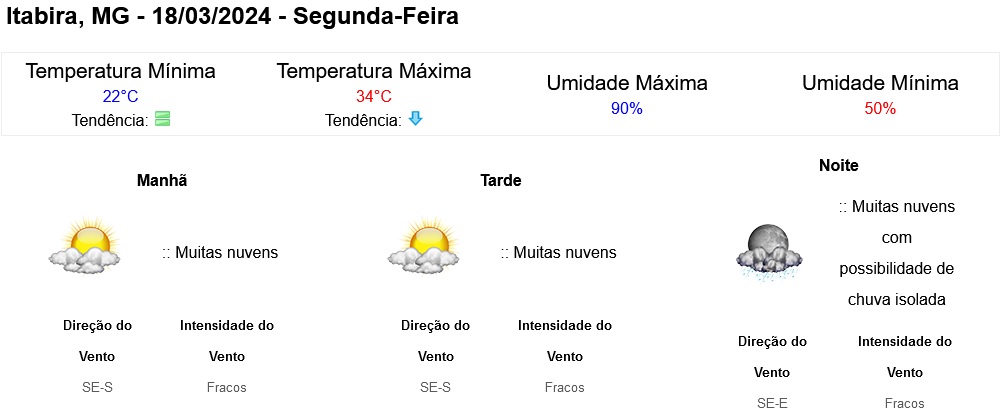Screen dimensions: 1002x415
Task: Select the Itabira, MG date heading
Action: 233,17
